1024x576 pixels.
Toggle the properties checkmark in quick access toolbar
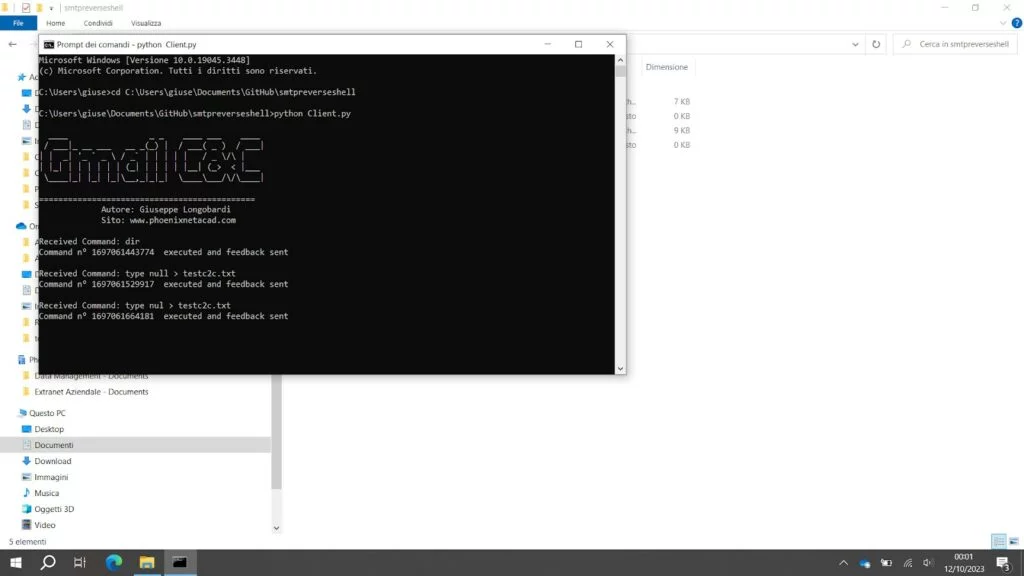[26, 7]
